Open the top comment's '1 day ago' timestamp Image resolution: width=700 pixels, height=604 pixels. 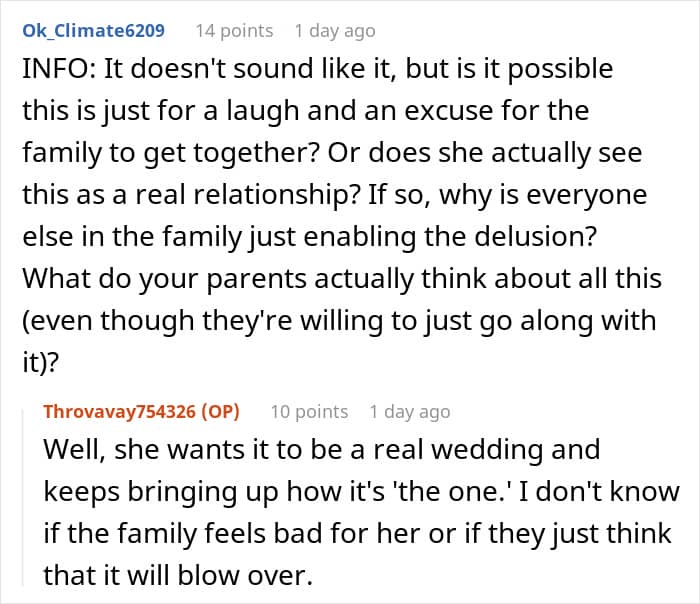[x=335, y=31]
